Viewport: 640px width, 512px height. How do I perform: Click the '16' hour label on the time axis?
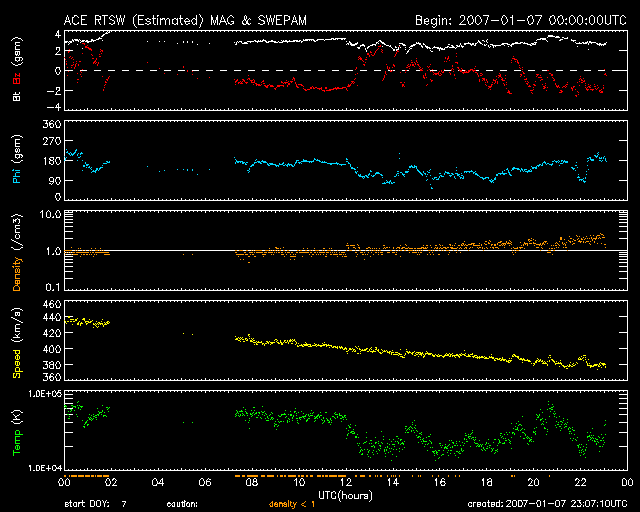[440, 482]
